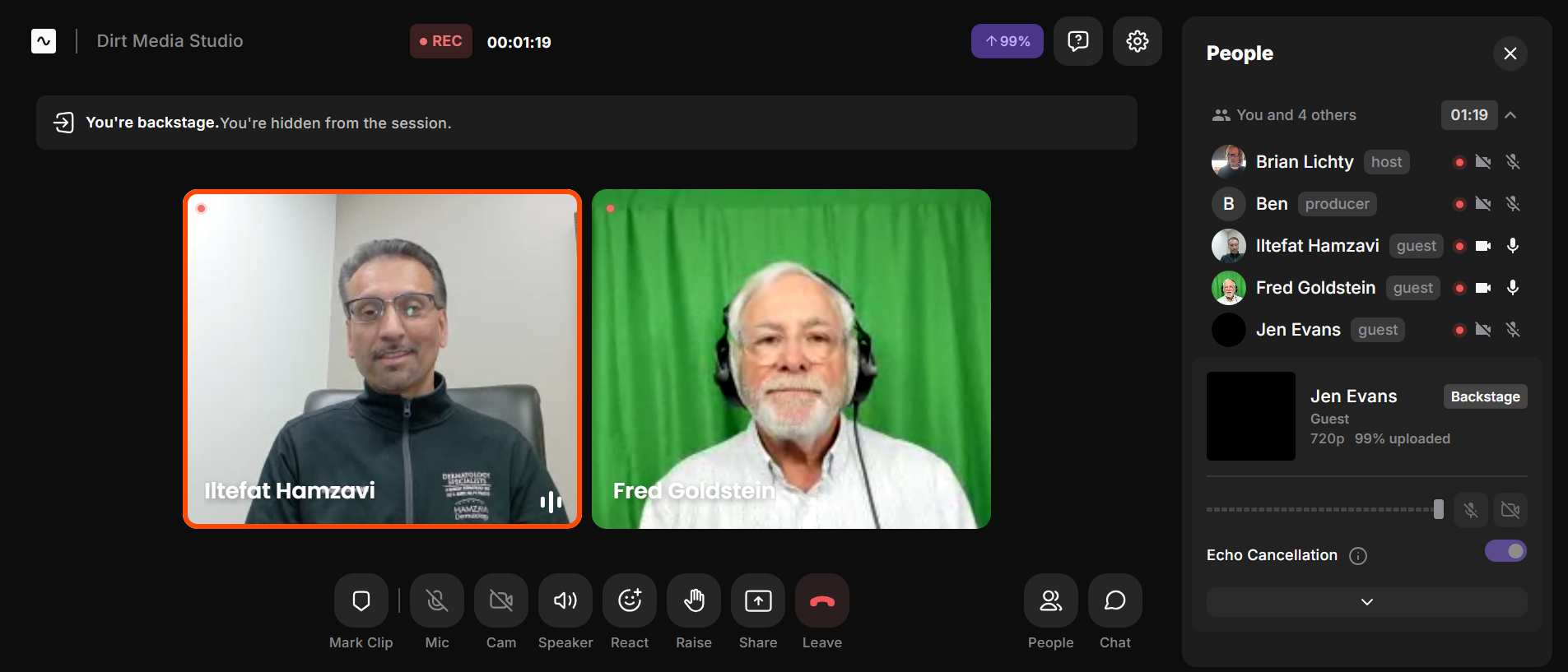
Task: Toggle the Speaker button
Action: (565, 600)
